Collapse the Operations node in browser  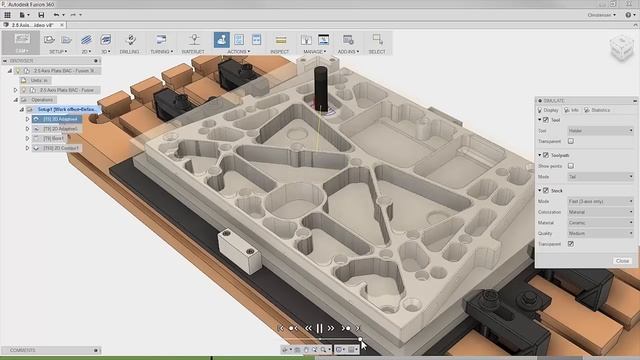[x=16, y=100]
